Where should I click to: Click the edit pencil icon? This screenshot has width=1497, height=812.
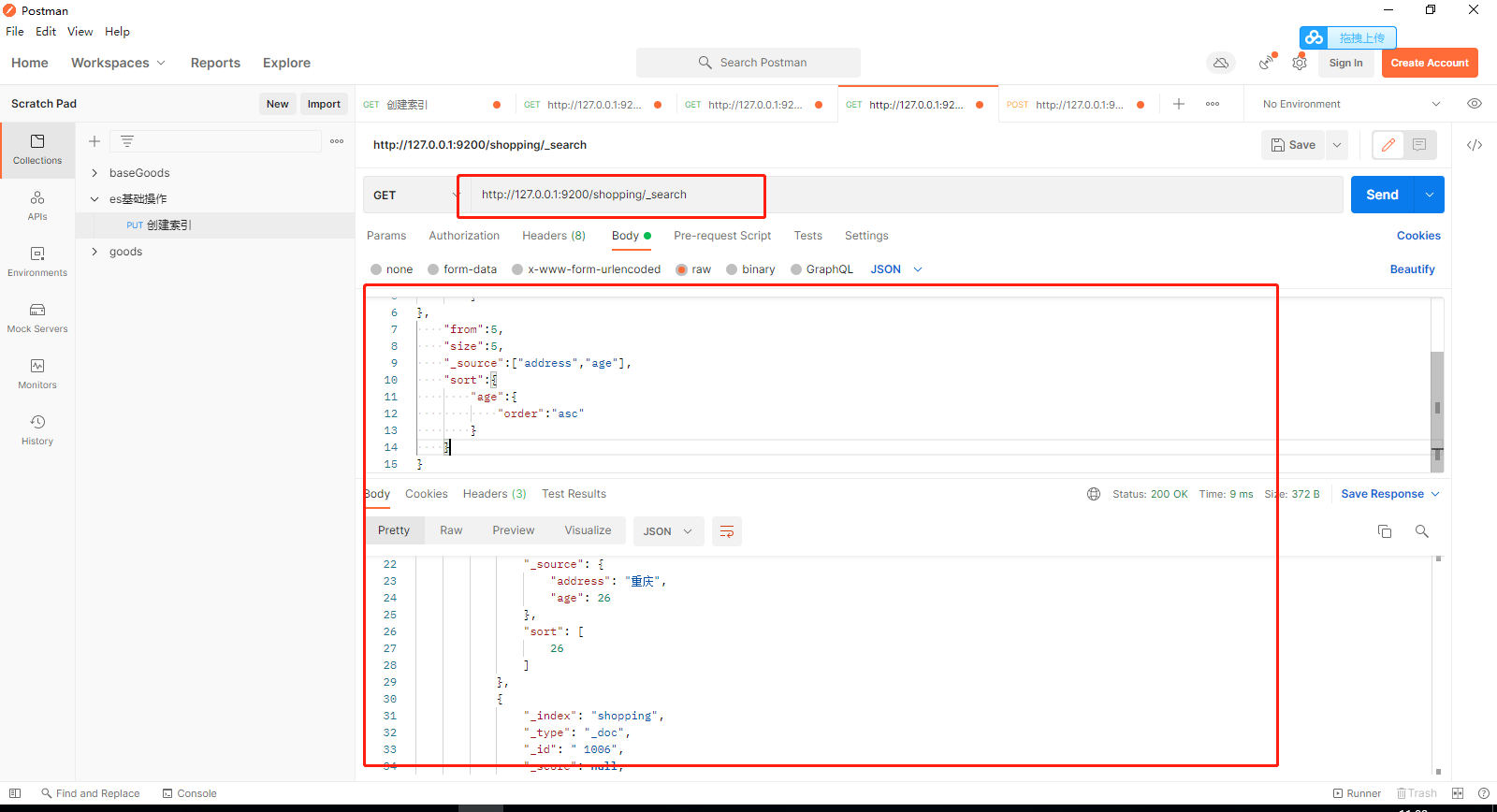1388,145
